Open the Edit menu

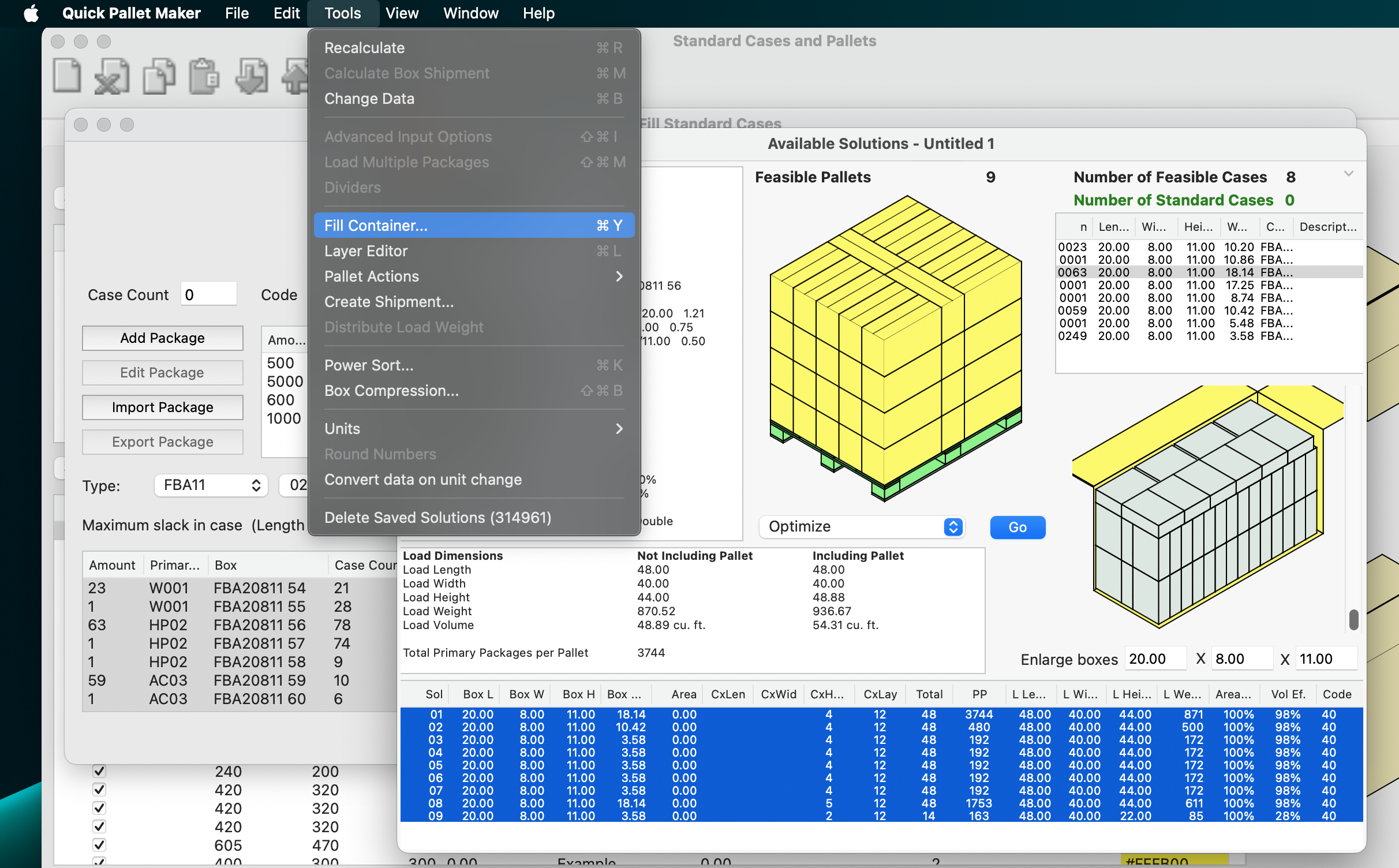pyautogui.click(x=286, y=13)
